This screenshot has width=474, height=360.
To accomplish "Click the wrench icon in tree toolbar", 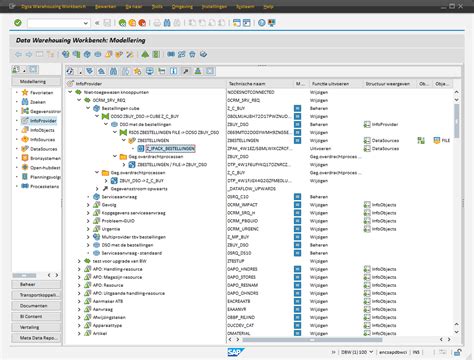I will (x=186, y=71).
